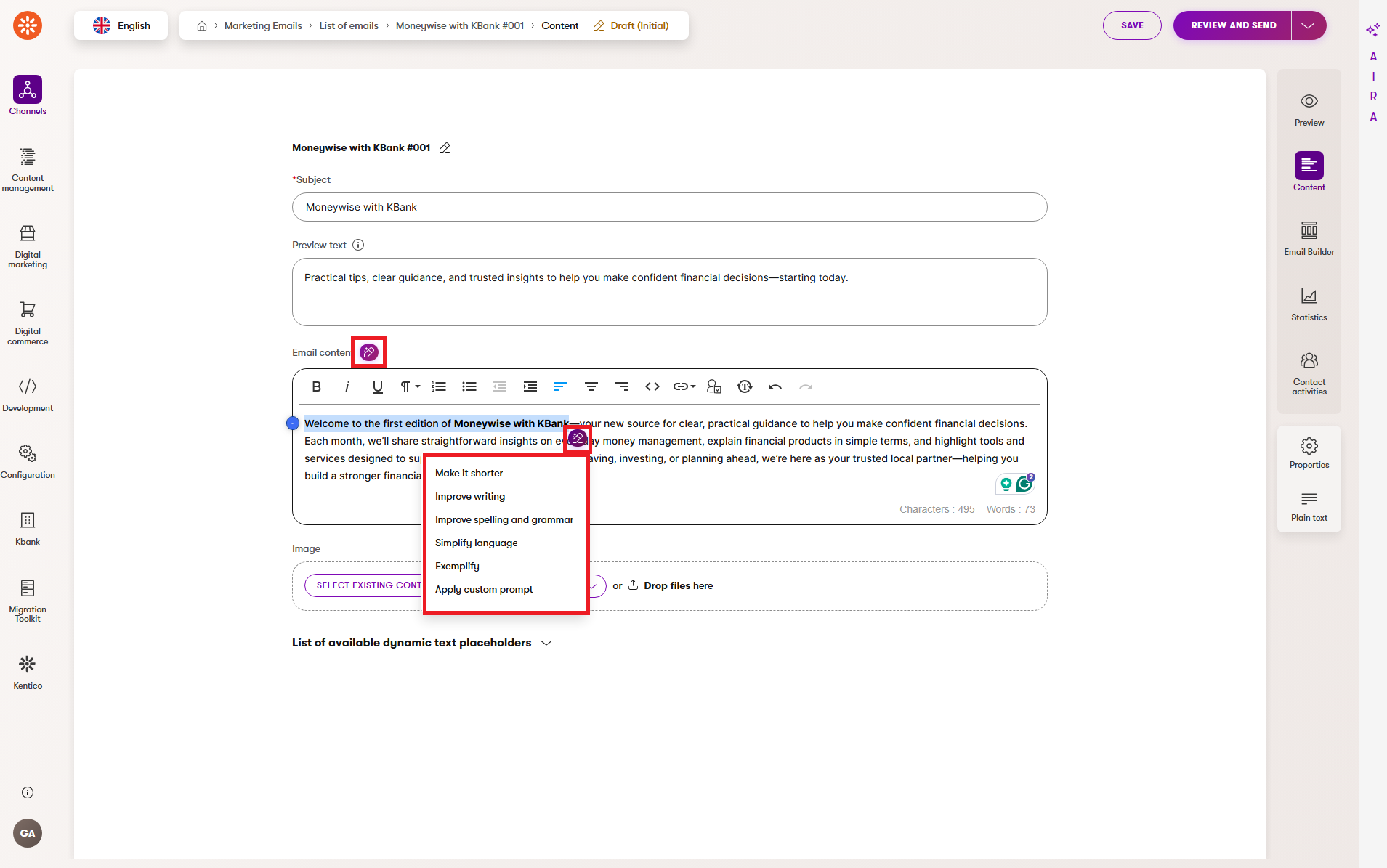Open the Review and send dropdown arrow

click(x=1309, y=25)
